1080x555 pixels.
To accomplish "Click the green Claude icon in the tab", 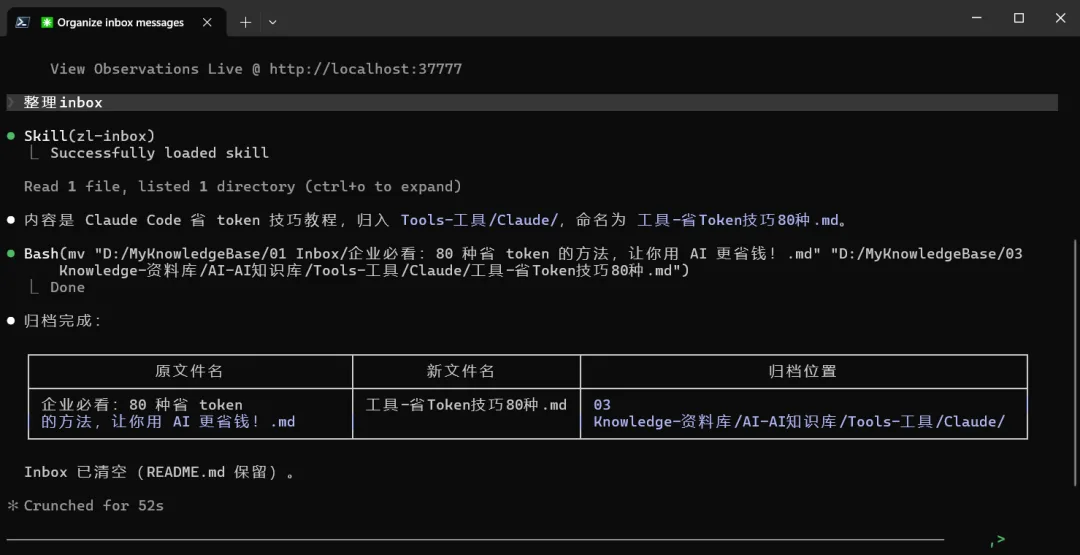I will click(x=47, y=22).
